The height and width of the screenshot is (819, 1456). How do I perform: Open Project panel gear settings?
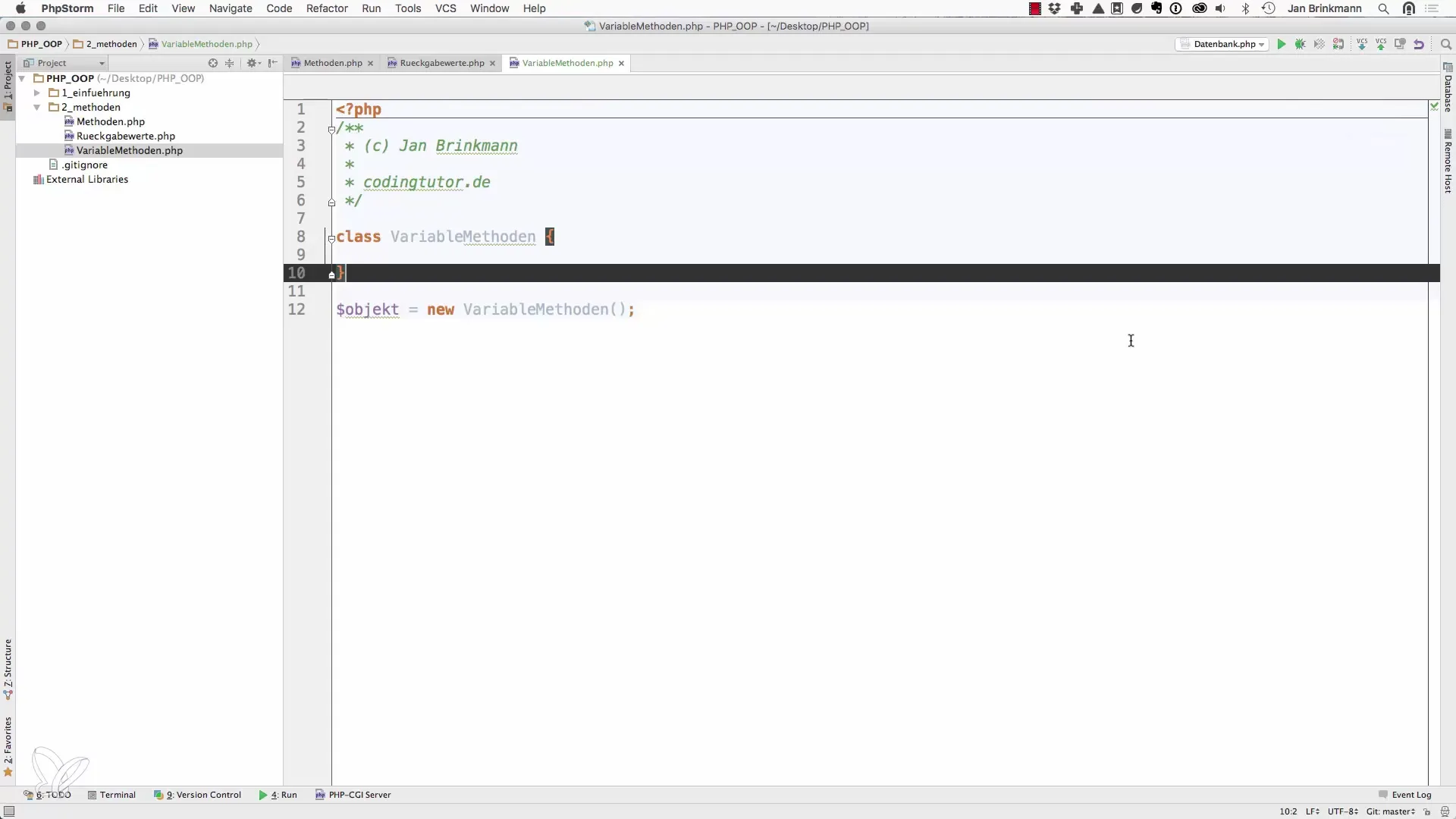point(253,63)
